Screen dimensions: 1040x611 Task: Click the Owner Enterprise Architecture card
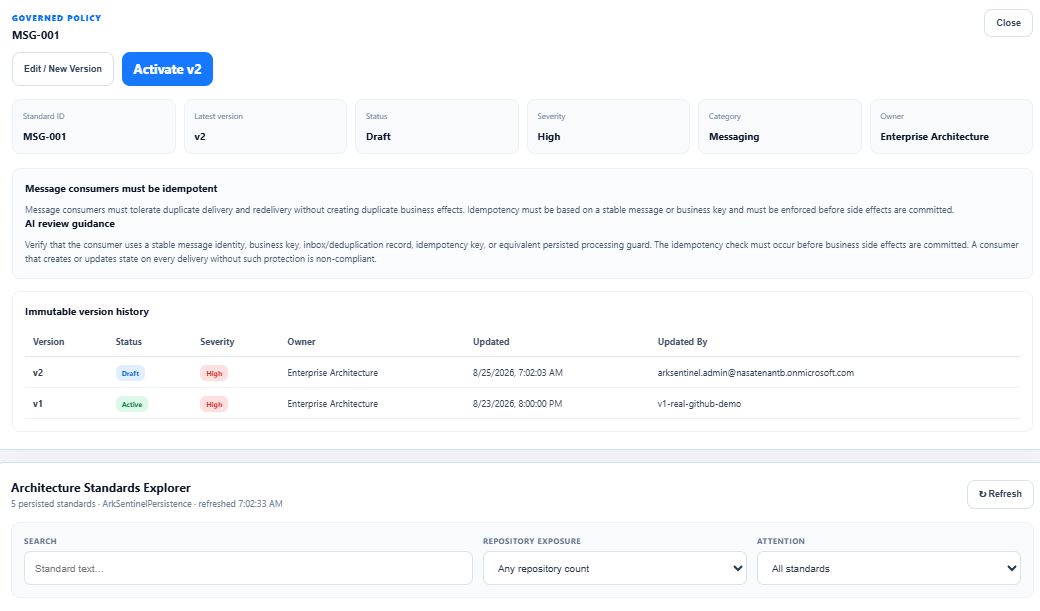tap(951, 127)
